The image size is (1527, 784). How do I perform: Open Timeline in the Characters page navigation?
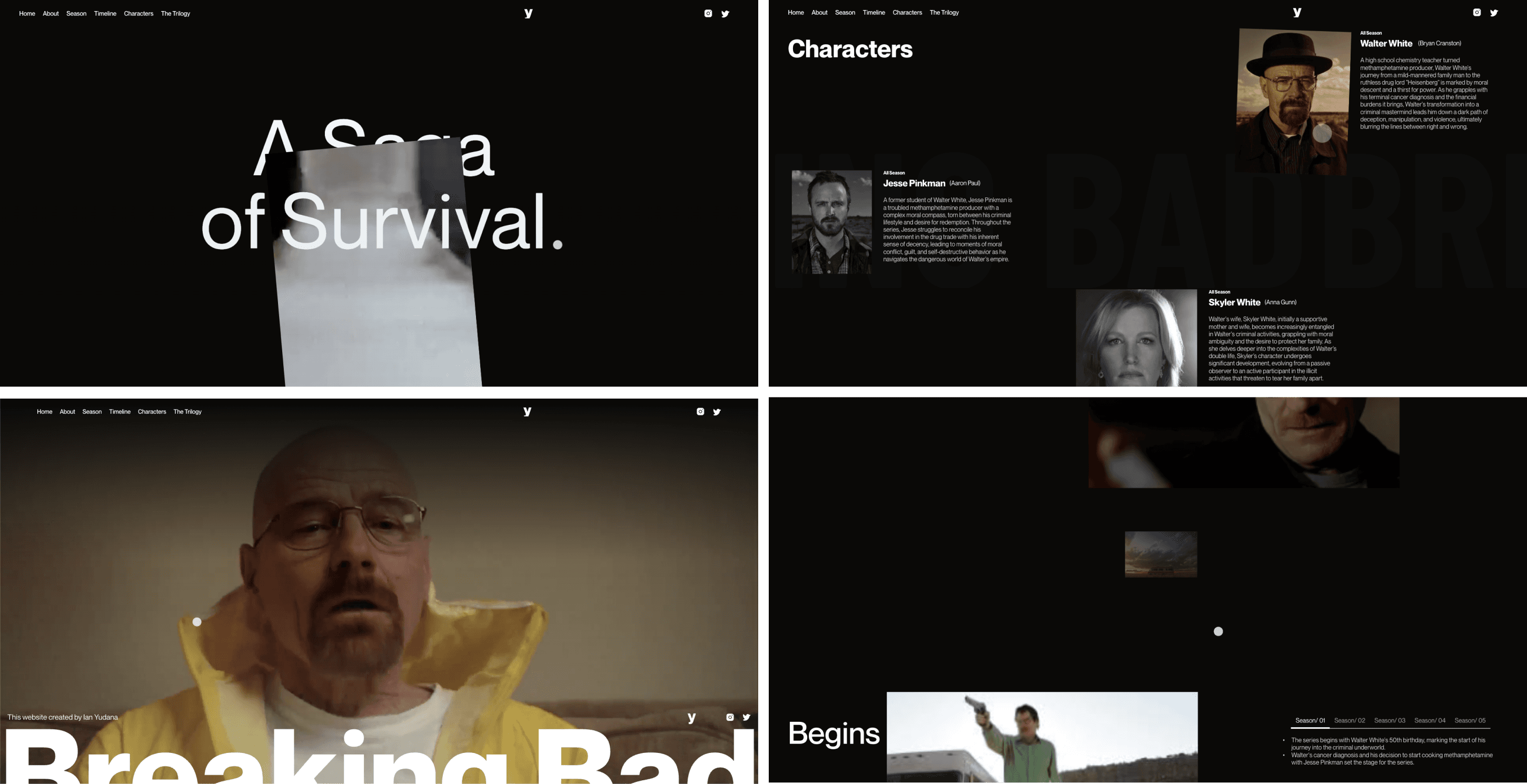pos(874,13)
